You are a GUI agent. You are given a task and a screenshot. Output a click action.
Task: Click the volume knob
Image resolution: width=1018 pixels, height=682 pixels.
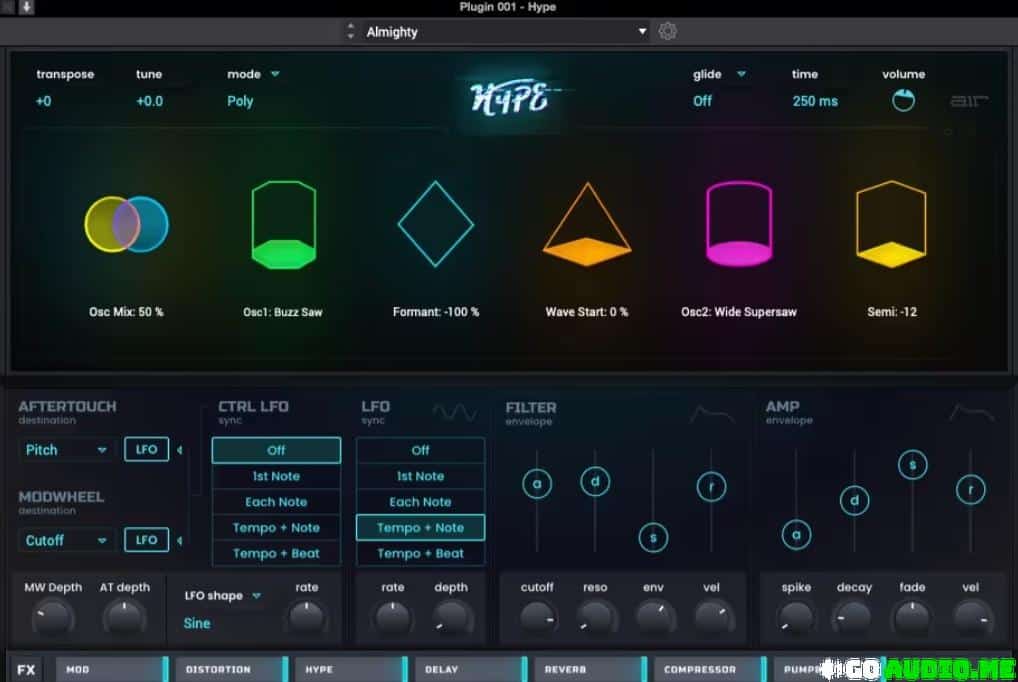coord(903,101)
